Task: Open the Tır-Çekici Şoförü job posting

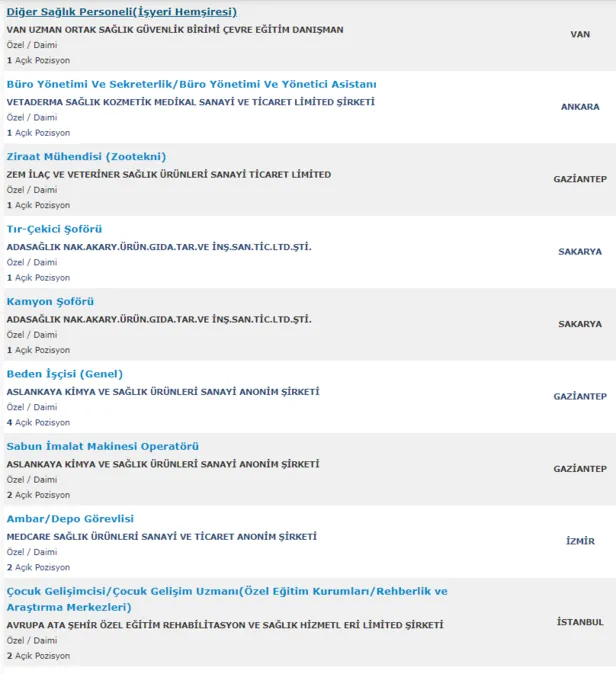Action: 55,229
